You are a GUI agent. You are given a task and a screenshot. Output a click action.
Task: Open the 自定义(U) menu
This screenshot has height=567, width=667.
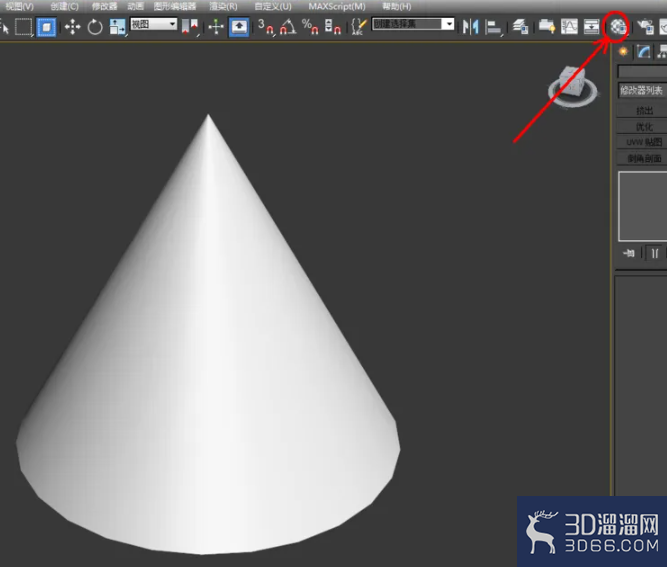click(x=273, y=6)
